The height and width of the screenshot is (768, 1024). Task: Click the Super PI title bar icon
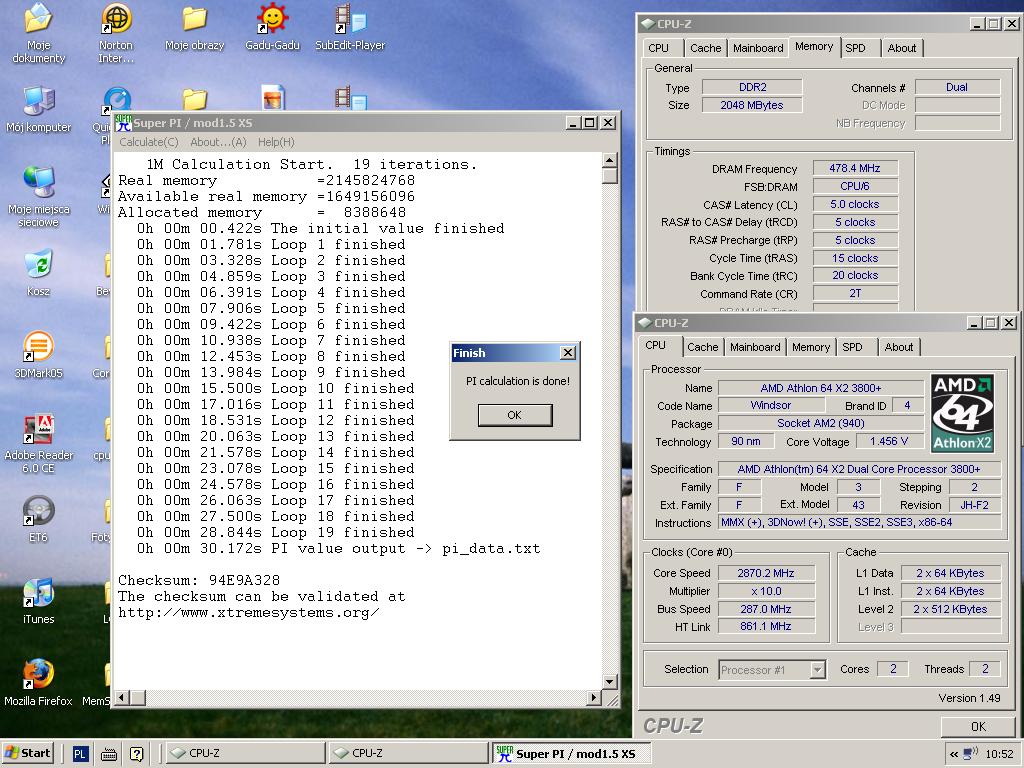pos(123,123)
